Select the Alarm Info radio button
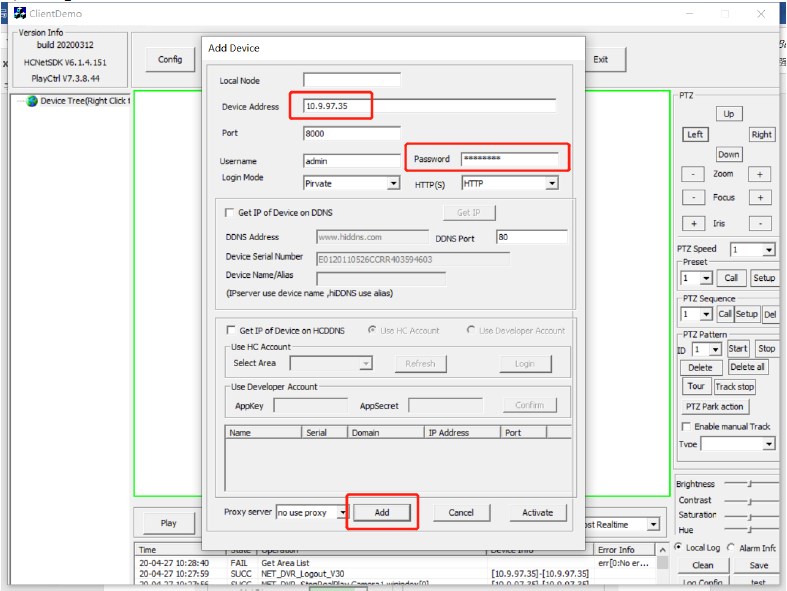787x591 pixels. [x=733, y=548]
